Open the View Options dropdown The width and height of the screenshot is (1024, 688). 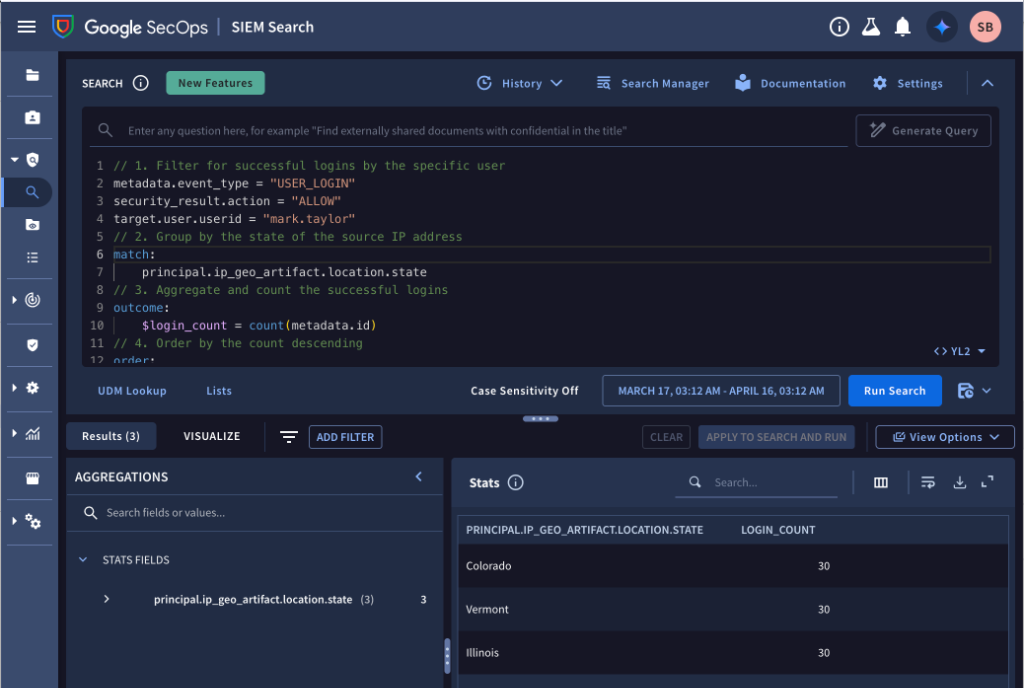tap(945, 437)
